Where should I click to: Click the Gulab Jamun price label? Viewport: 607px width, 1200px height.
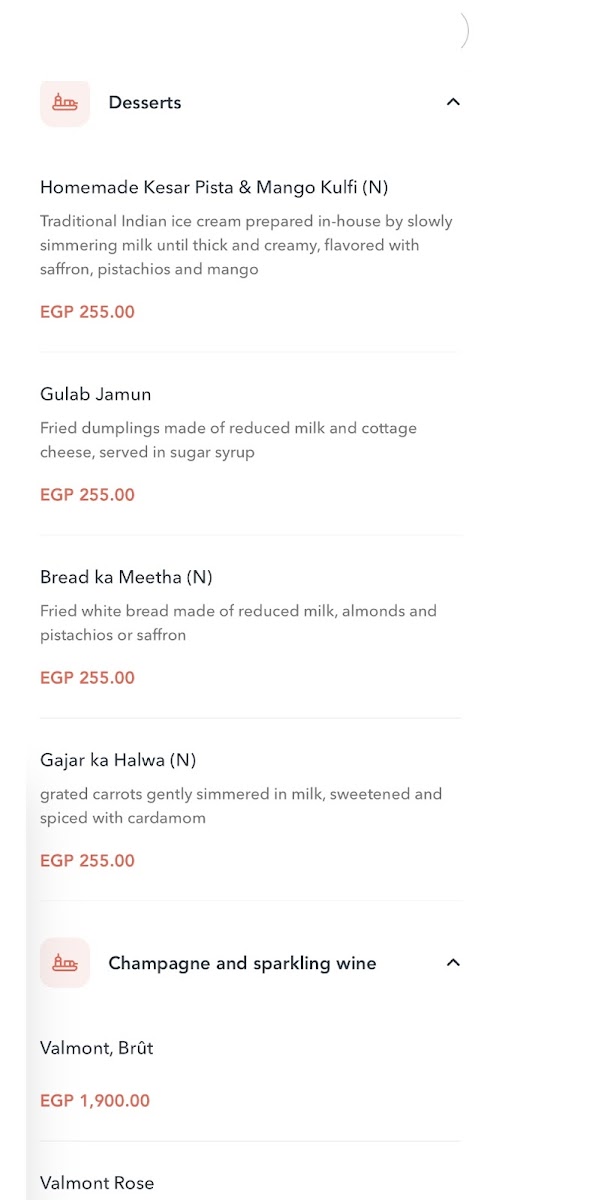(x=87, y=495)
